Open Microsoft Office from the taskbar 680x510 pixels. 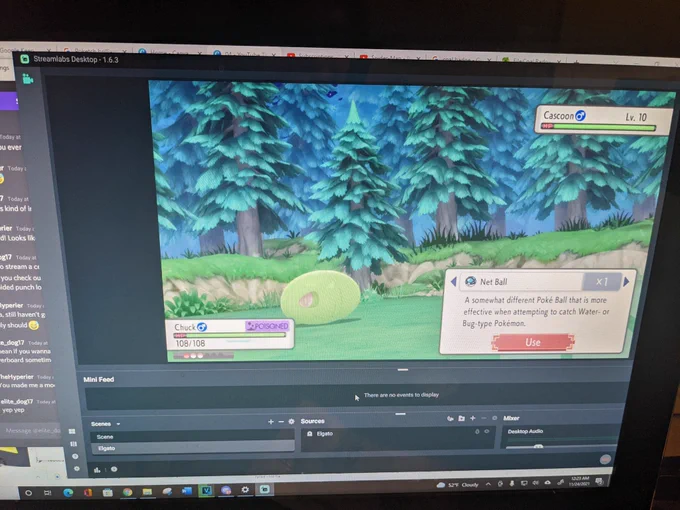[88, 493]
